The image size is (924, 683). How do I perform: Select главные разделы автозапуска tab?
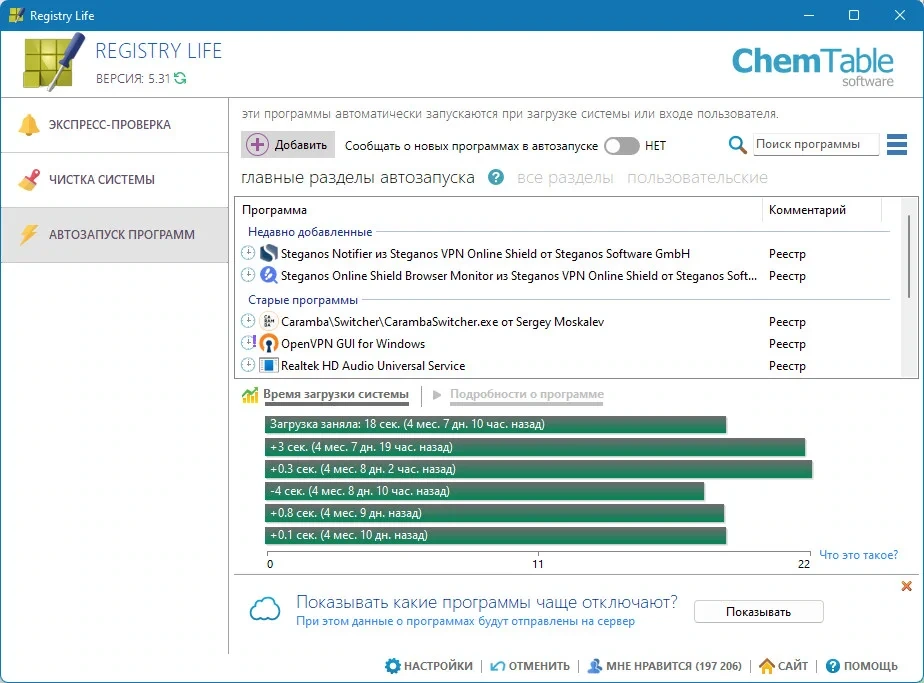coord(358,177)
